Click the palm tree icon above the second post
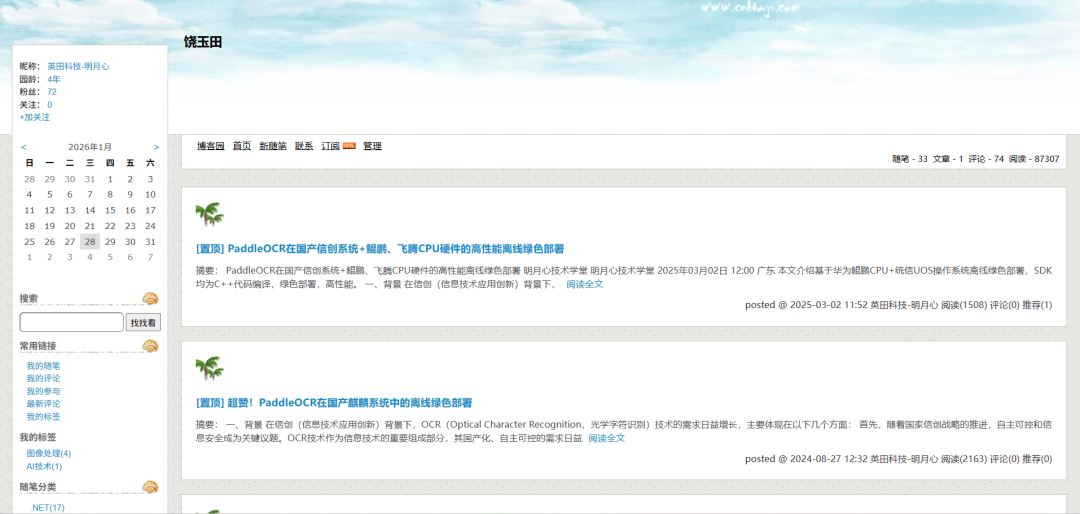Image resolution: width=1080 pixels, height=514 pixels. tap(209, 369)
